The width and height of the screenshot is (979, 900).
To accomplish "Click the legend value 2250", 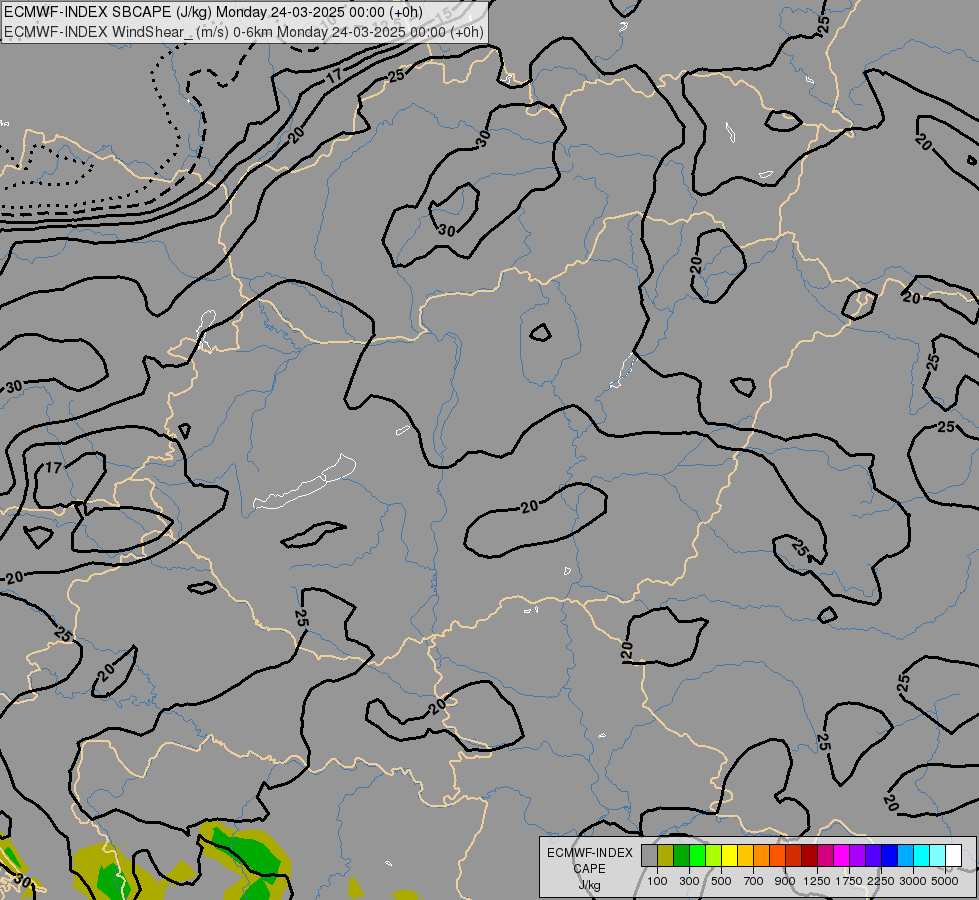I will tap(881, 881).
